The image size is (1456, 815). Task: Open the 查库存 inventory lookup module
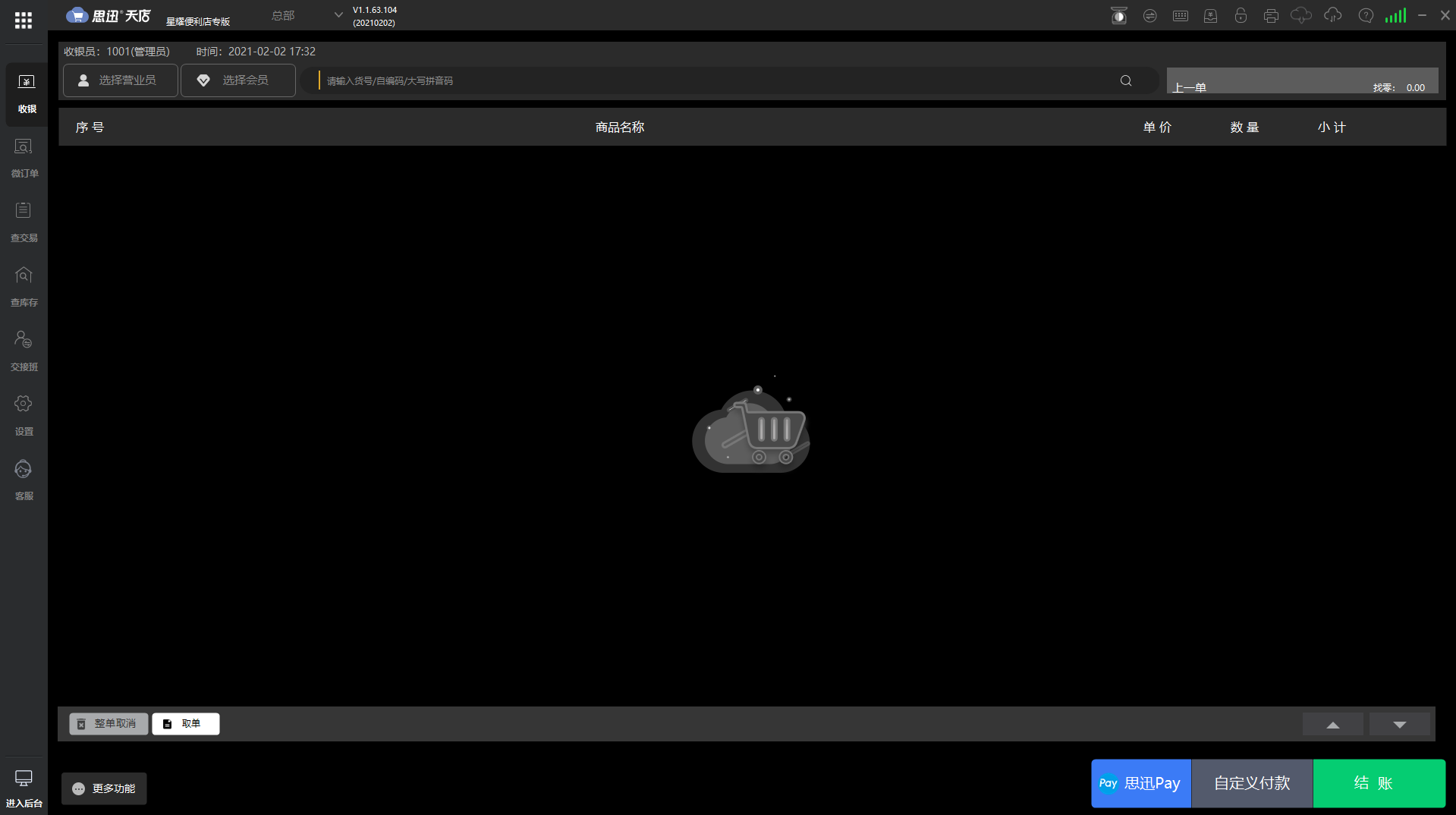24,287
